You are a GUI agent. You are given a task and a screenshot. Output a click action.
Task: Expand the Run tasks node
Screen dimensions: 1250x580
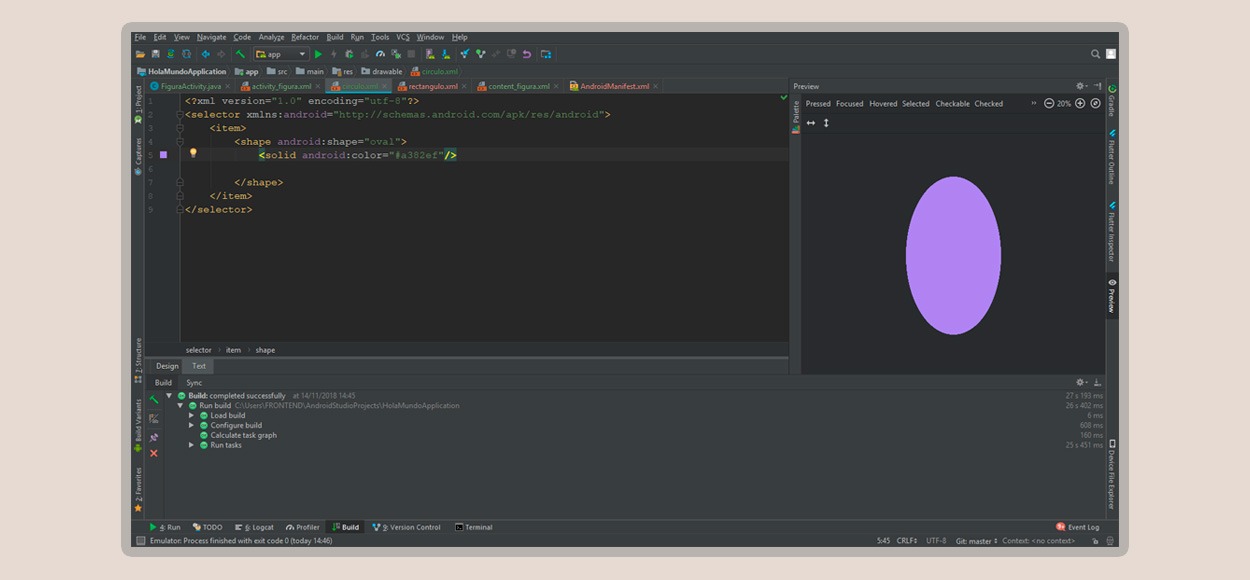192,445
